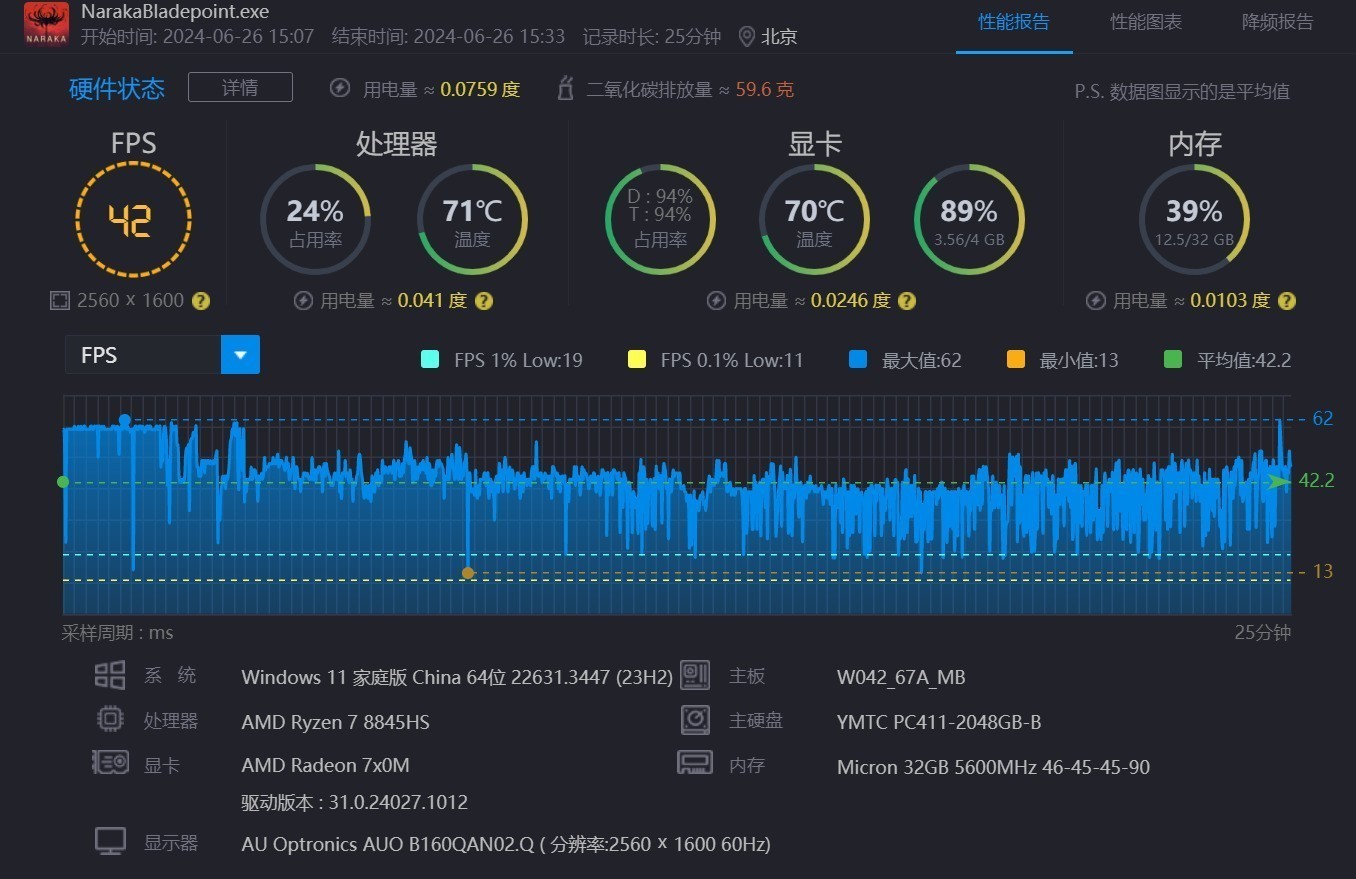Click the Naraka Bladepoint game logo icon
The height and width of the screenshot is (879, 1356).
(46, 25)
